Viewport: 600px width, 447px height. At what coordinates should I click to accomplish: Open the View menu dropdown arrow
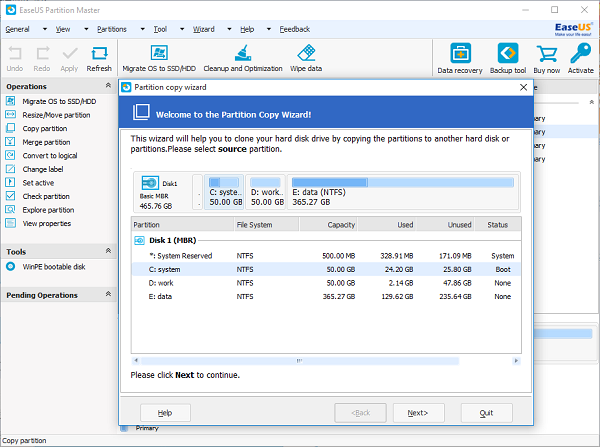pyautogui.click(x=86, y=29)
